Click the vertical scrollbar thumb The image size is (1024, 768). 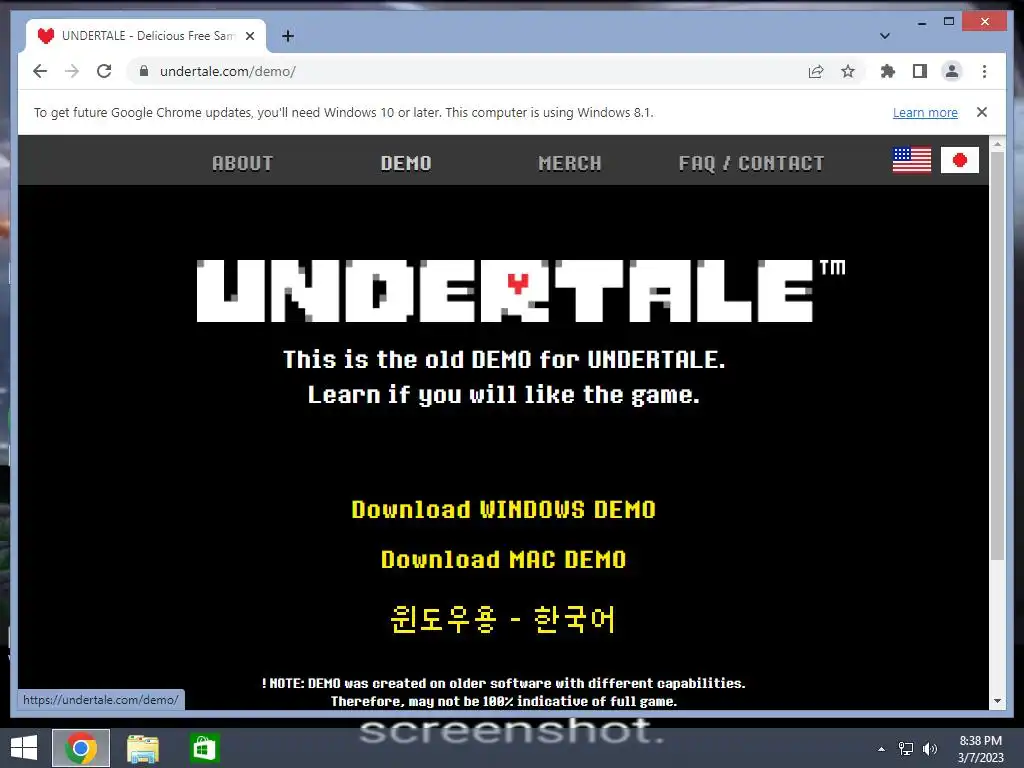click(x=997, y=356)
